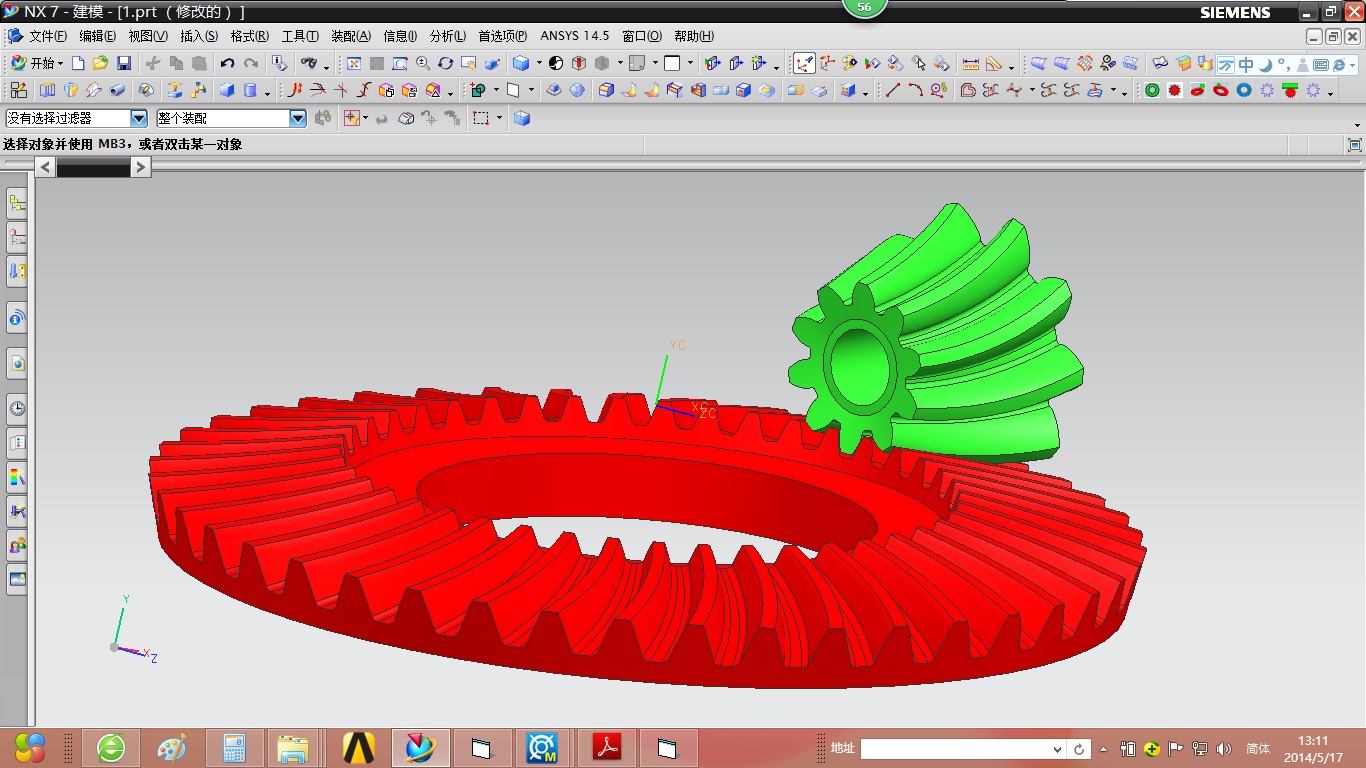1366x768 pixels.
Task: Toggle the IME half-moon width icon
Action: 1265,64
